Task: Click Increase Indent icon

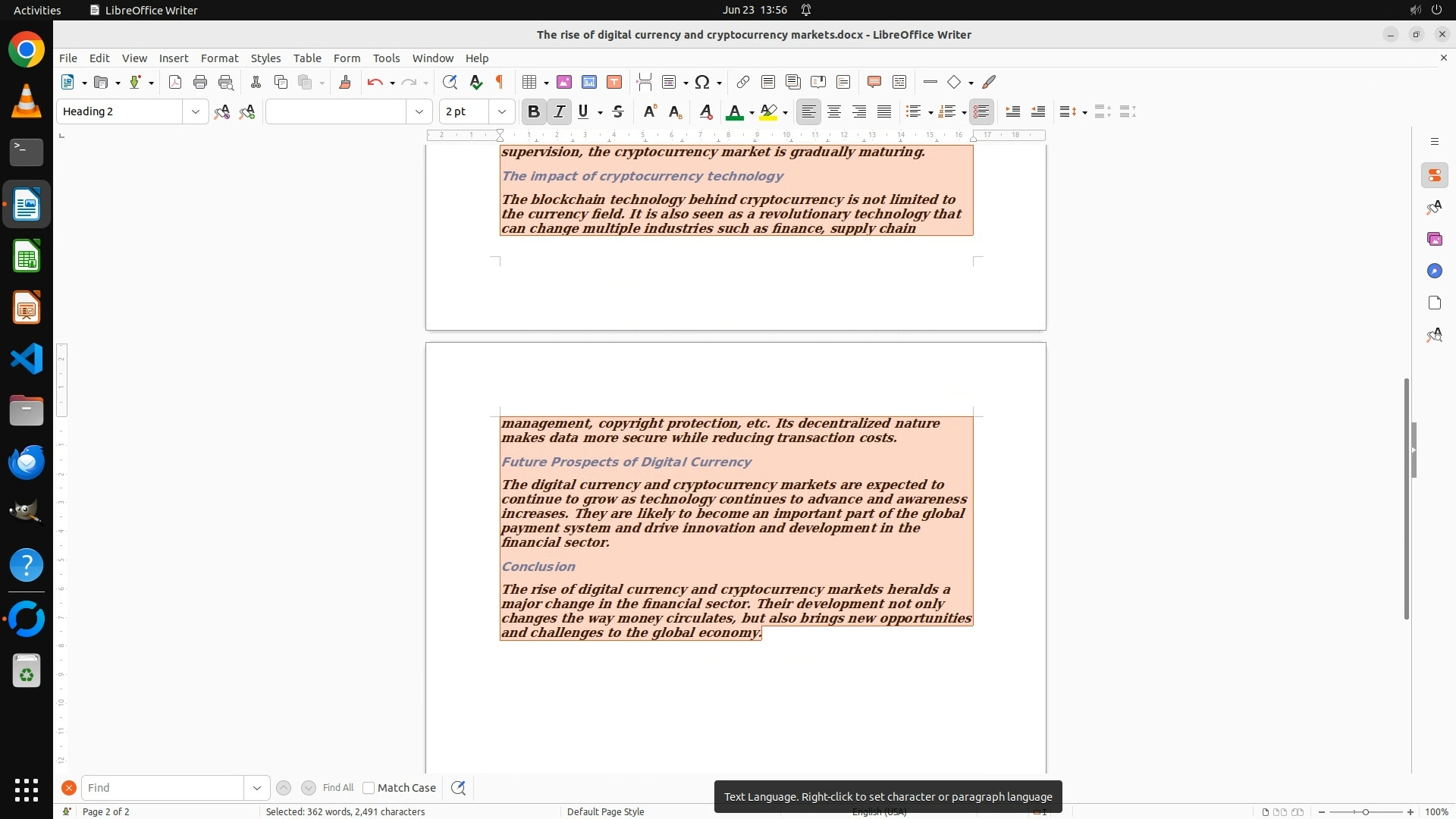Action: 1012,111
